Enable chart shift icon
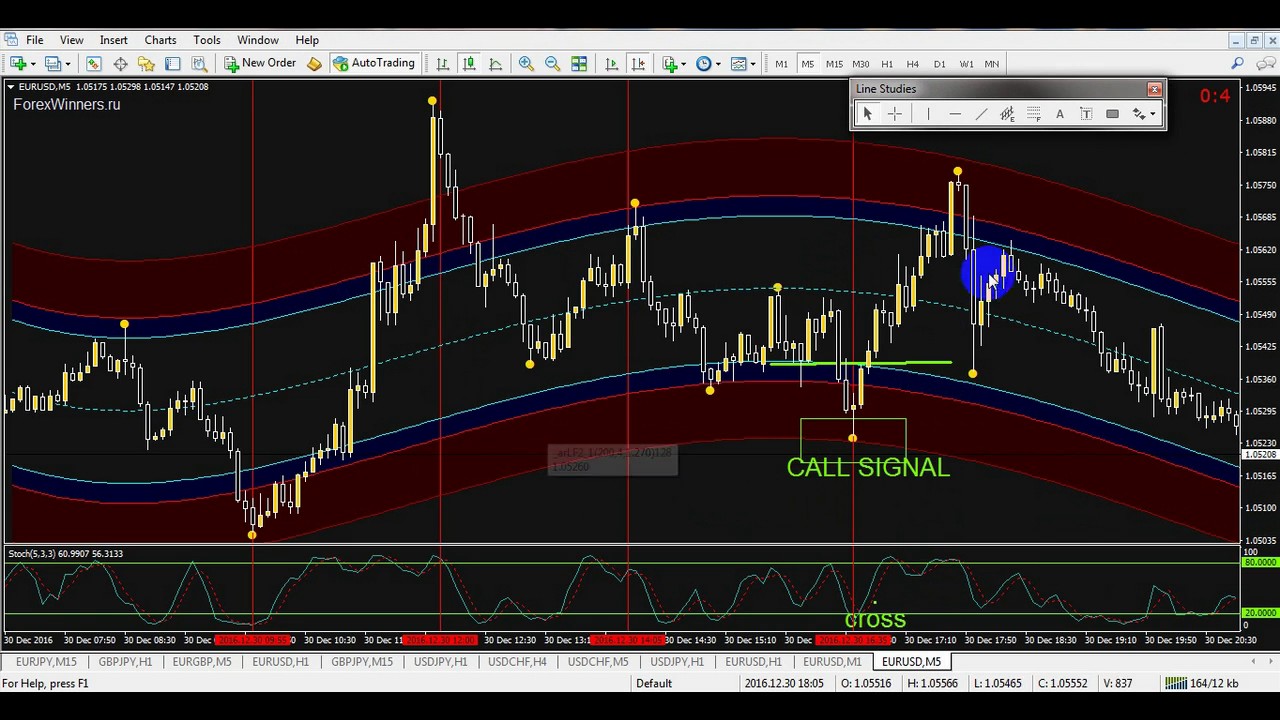This screenshot has height=720, width=1280. point(638,64)
